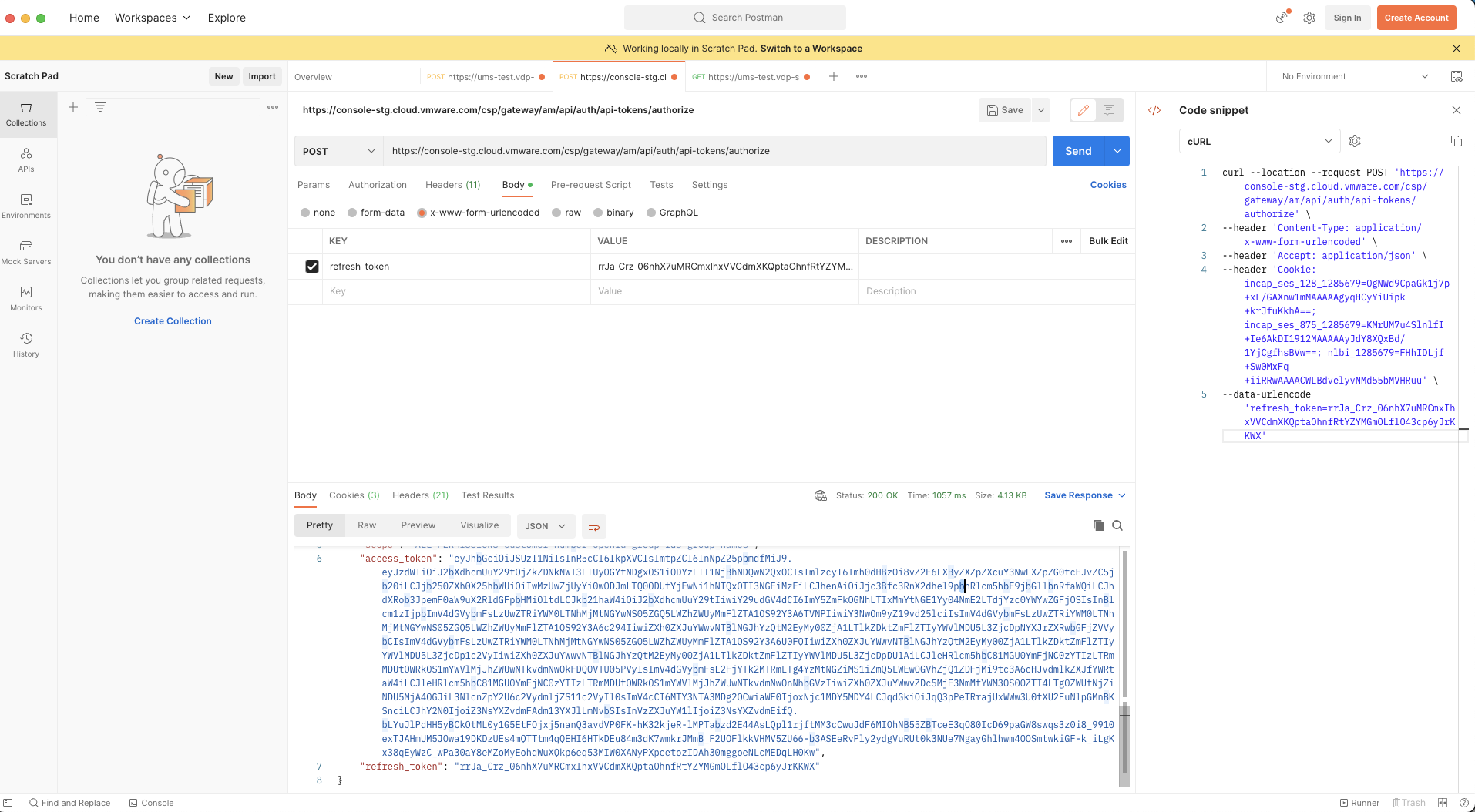The width and height of the screenshot is (1475, 812).
Task: Click the Import button
Action: point(262,76)
